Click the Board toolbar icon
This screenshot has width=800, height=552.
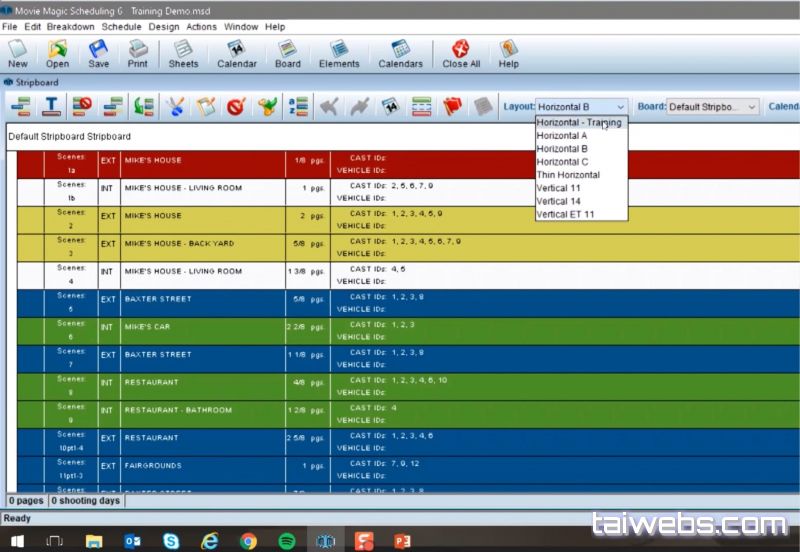[287, 54]
